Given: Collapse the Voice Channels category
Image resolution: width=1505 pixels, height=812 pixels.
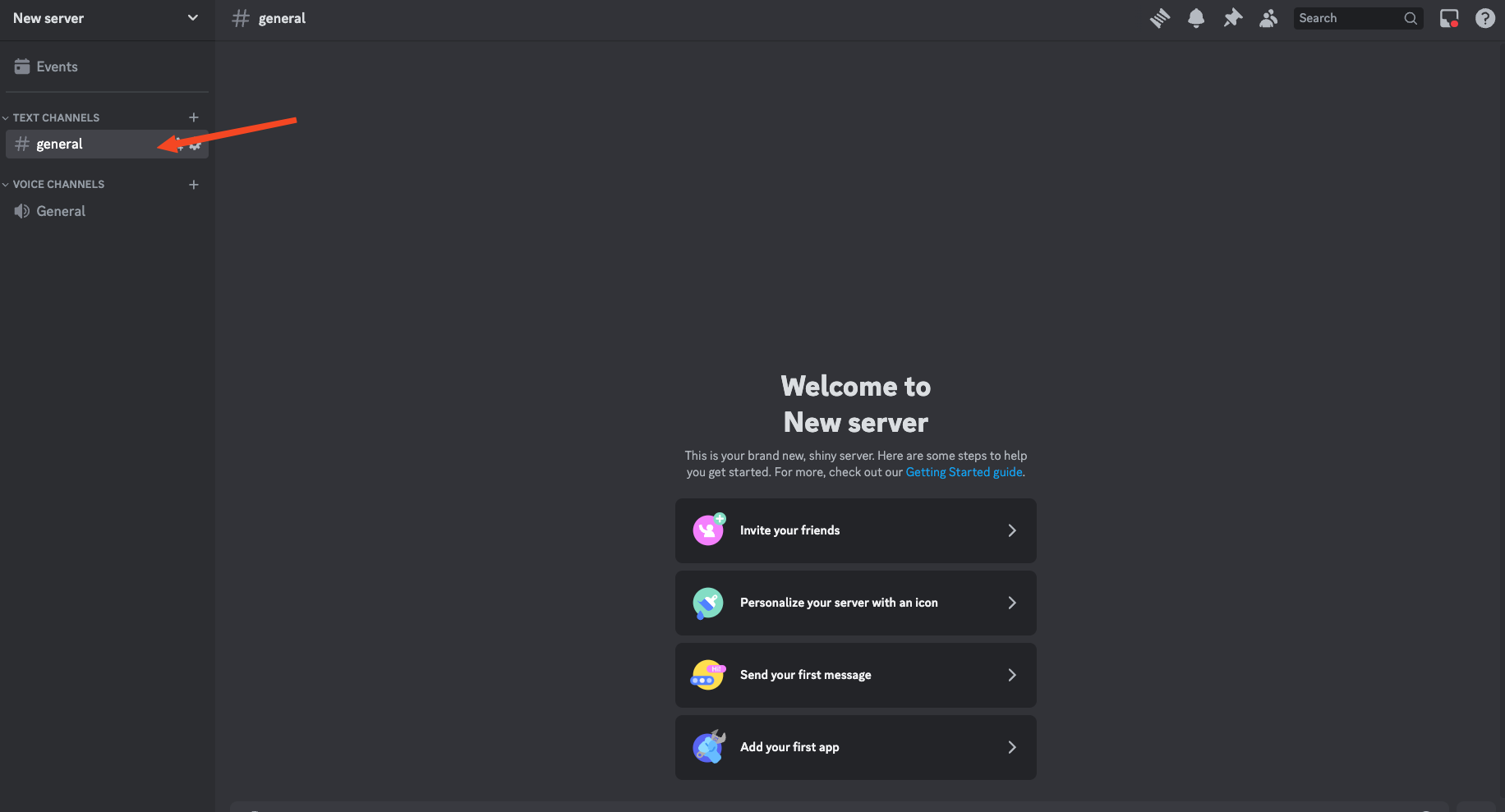Looking at the screenshot, I should tap(58, 185).
